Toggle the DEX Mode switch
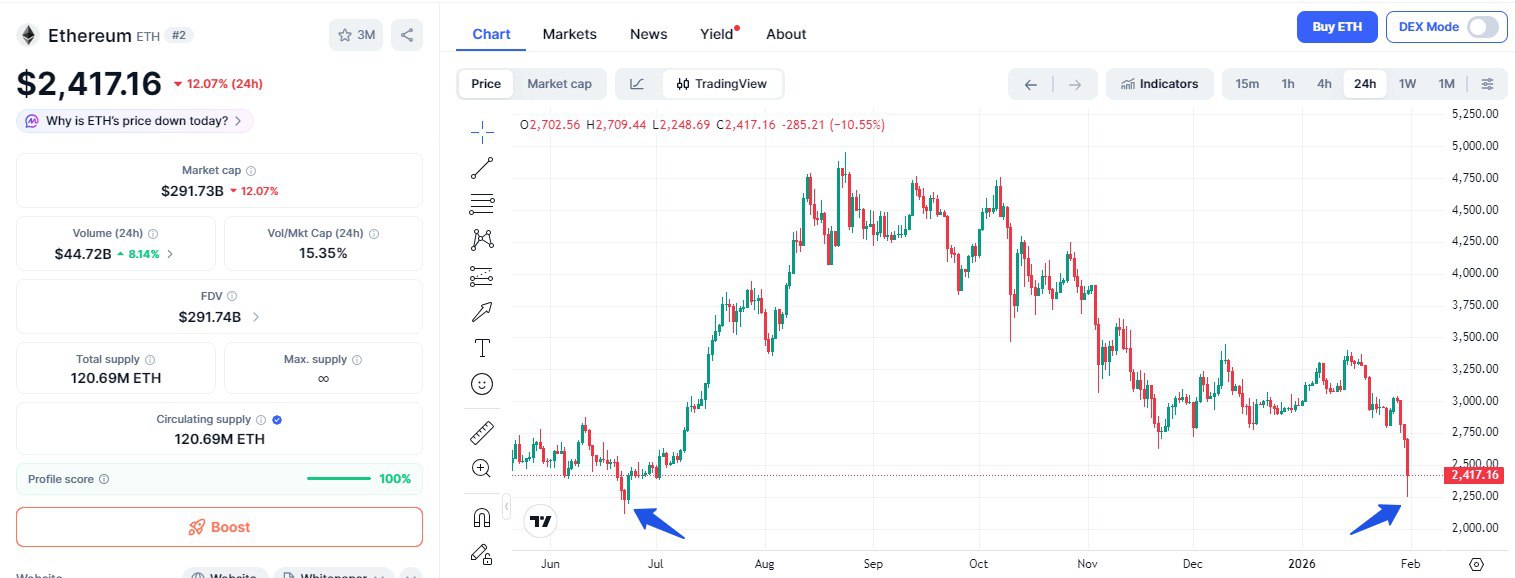This screenshot has height=578, width=1515. click(1483, 27)
